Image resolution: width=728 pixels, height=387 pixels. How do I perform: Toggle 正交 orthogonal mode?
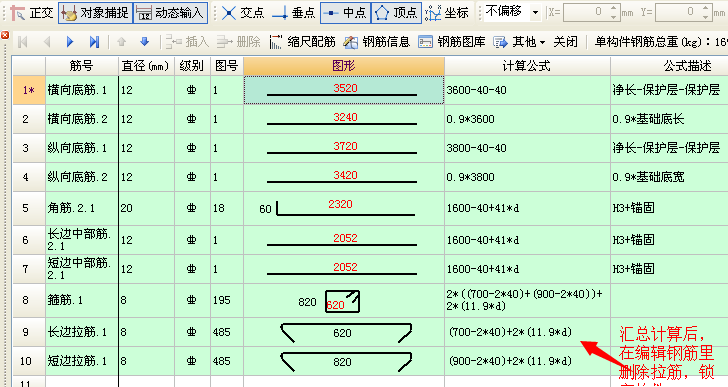tap(32, 13)
